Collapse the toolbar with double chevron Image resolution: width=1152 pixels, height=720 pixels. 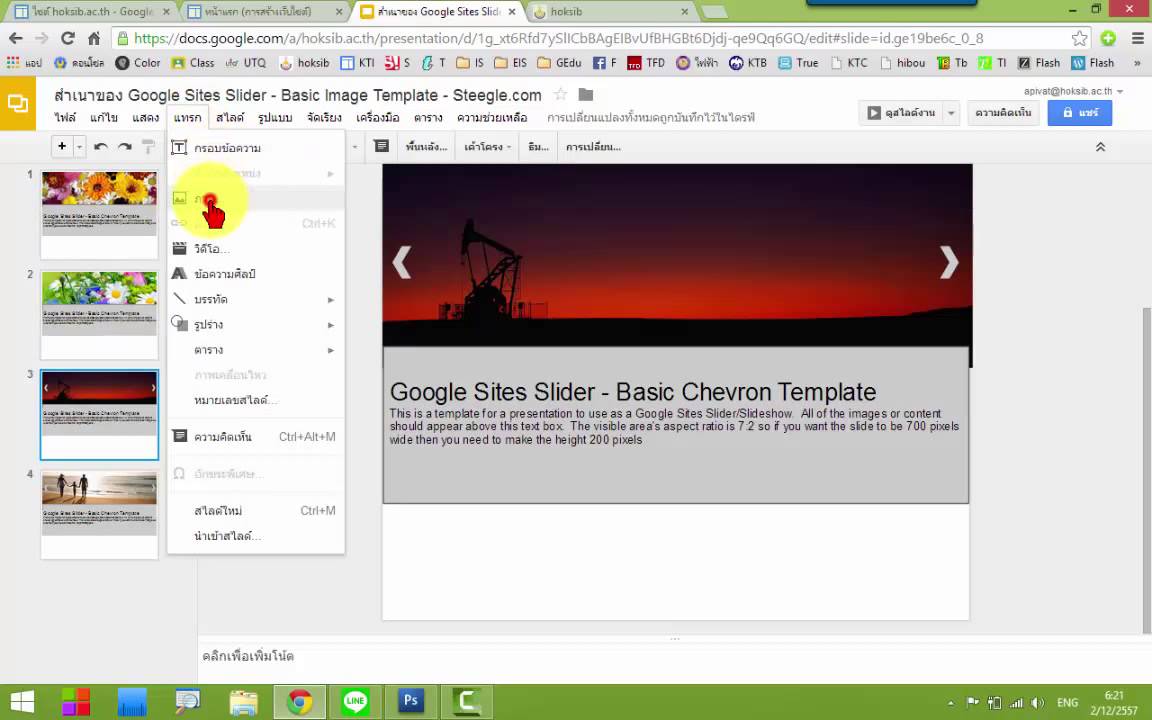click(x=1101, y=147)
